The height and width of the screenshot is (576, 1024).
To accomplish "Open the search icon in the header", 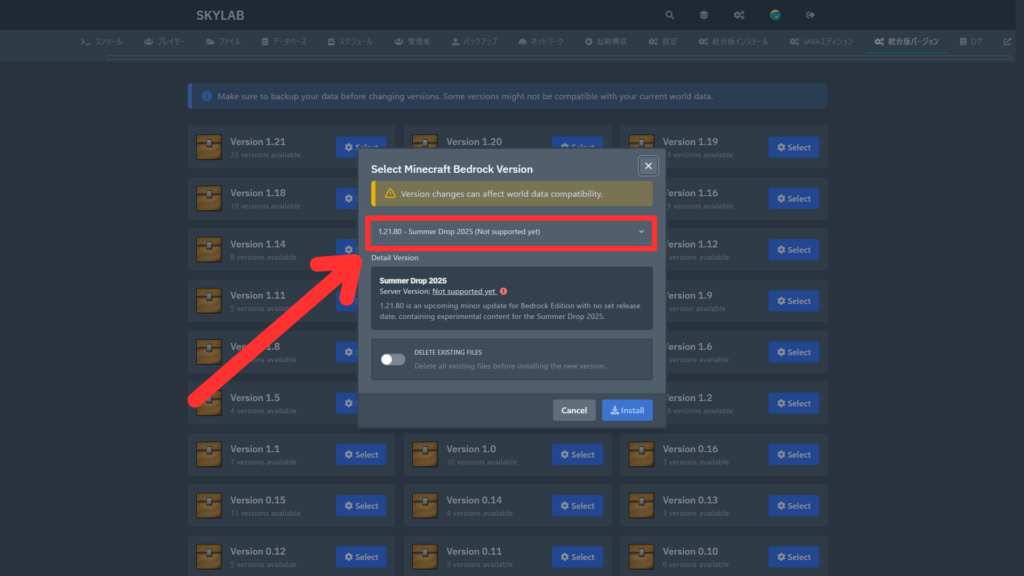I will 669,15.
